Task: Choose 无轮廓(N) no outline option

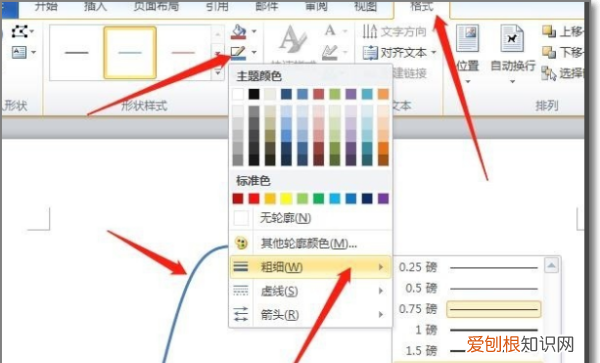Action: 311,218
